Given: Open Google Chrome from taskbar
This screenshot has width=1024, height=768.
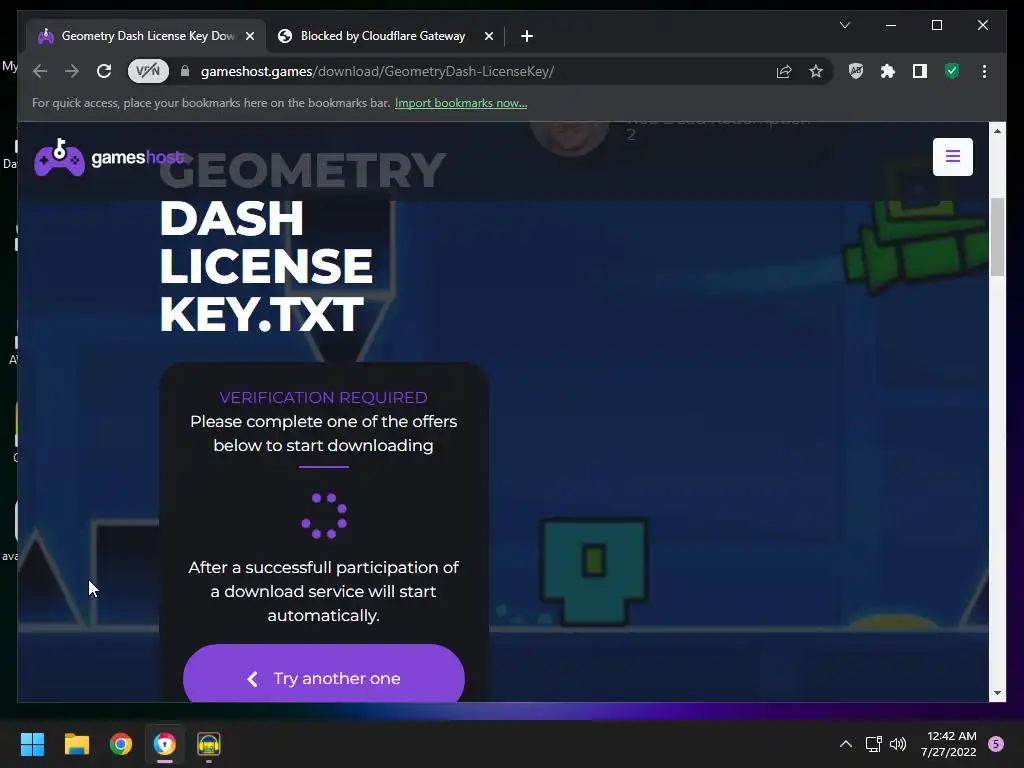Looking at the screenshot, I should [x=120, y=744].
